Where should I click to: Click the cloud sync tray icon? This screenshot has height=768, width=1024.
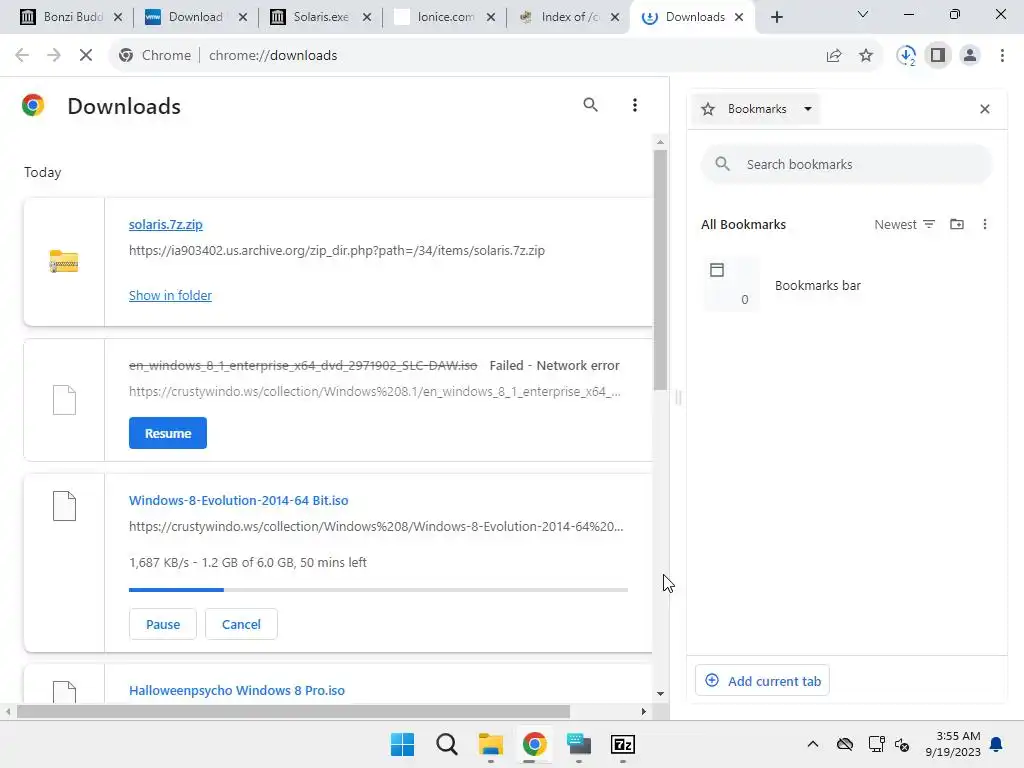pos(844,744)
